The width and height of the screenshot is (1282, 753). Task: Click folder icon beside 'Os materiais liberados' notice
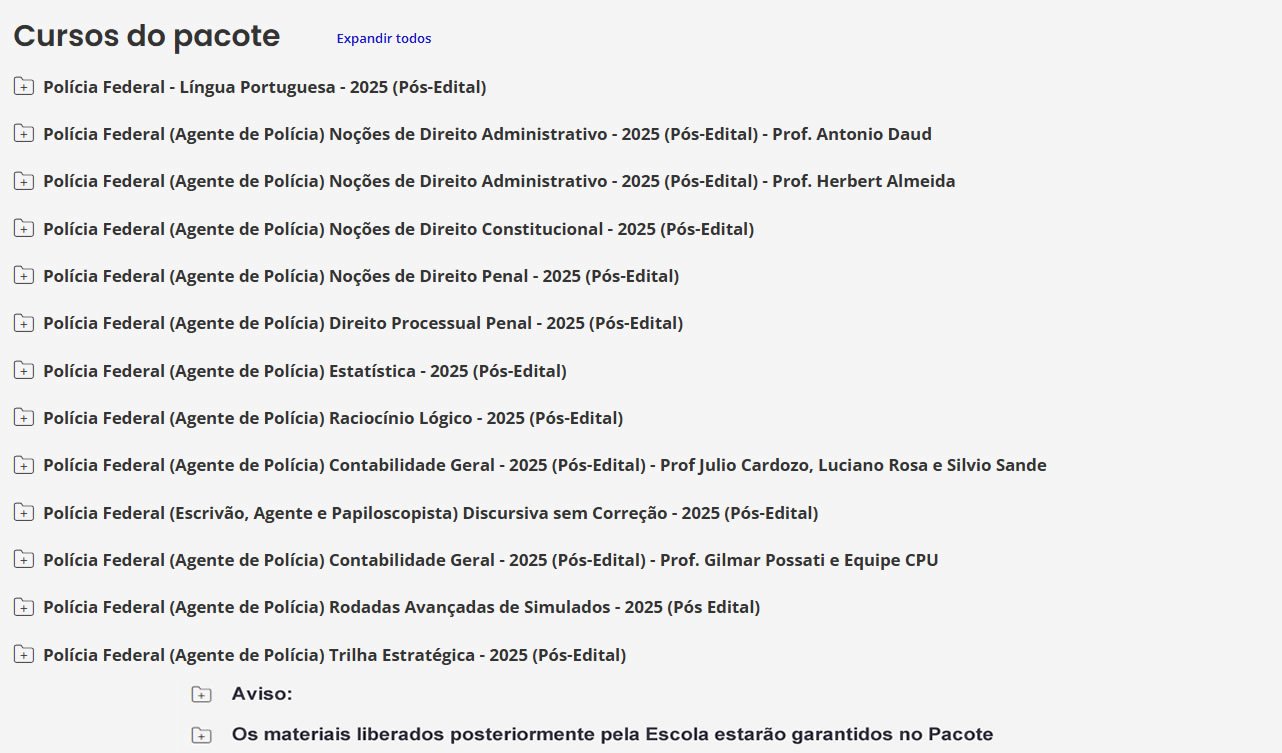pyautogui.click(x=202, y=735)
